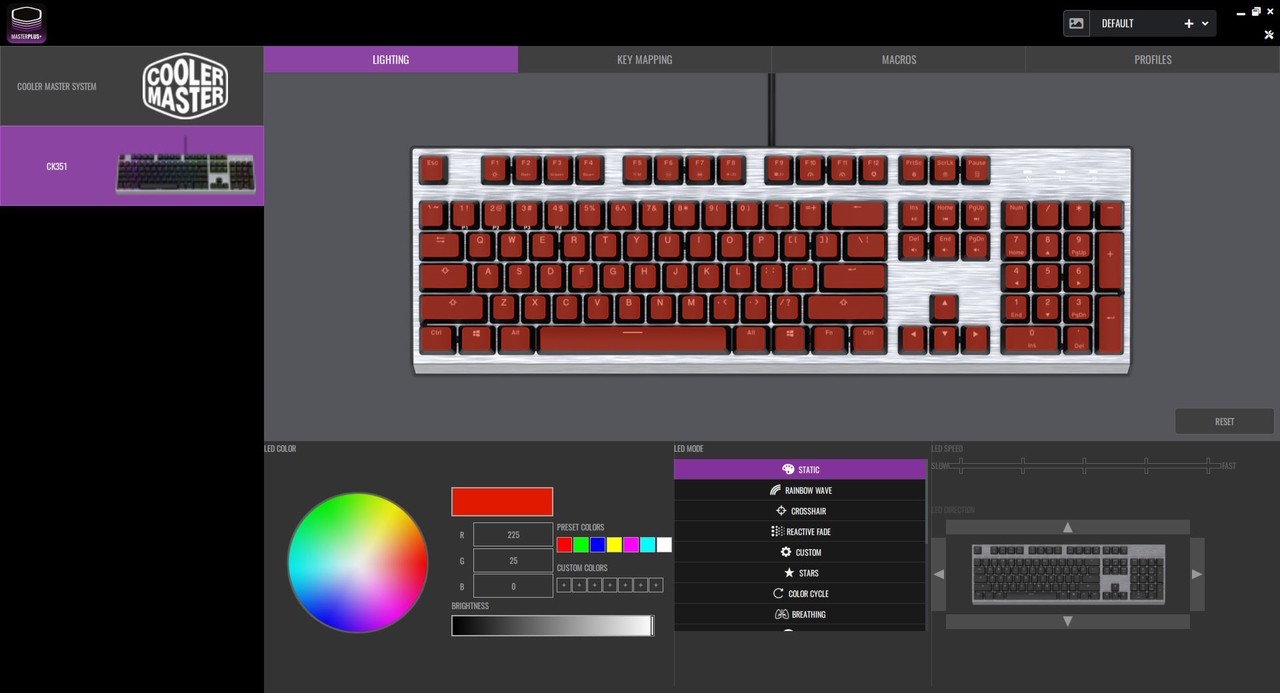Pick a hue from the color wheel
Screen dimensions: 1280x693
point(358,562)
